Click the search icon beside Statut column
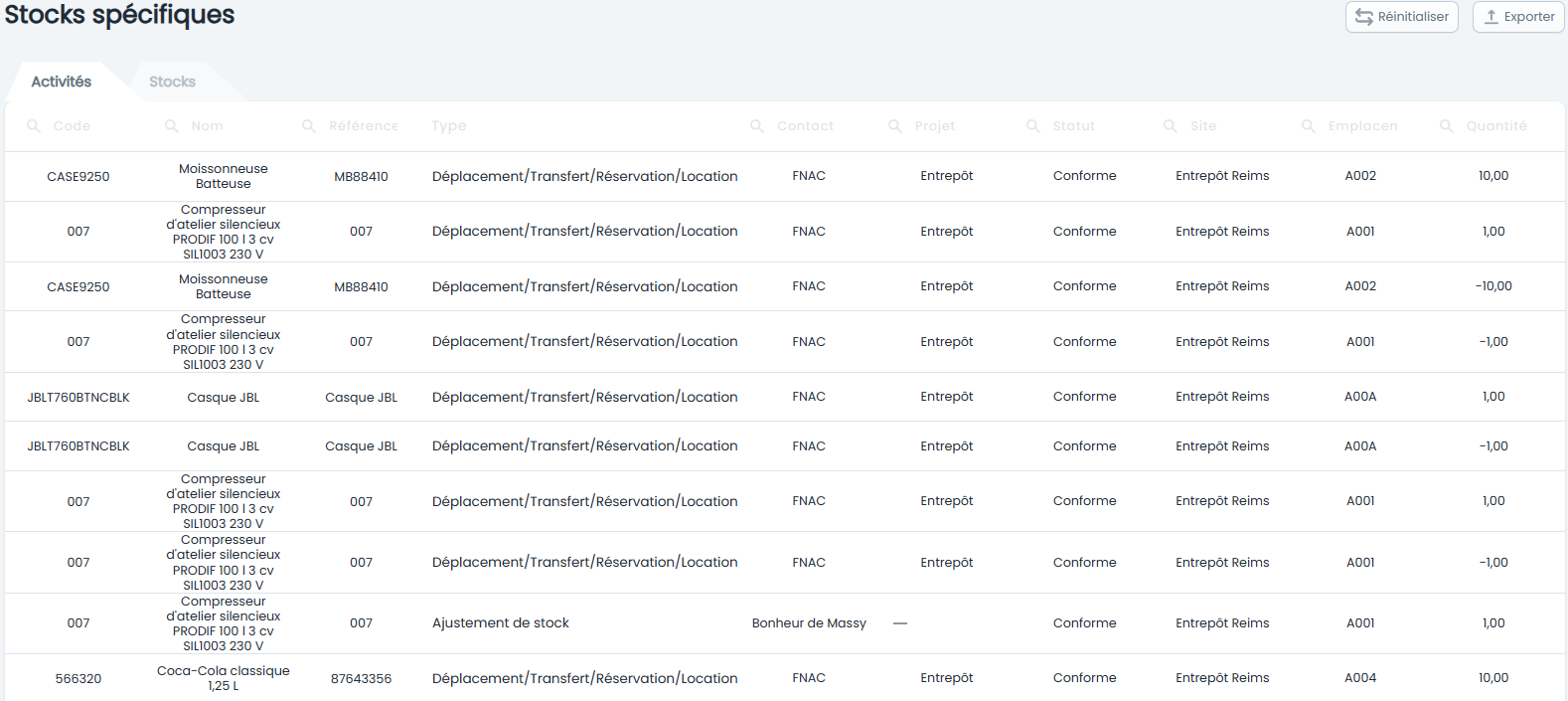The height and width of the screenshot is (701, 1568). [x=1033, y=126]
